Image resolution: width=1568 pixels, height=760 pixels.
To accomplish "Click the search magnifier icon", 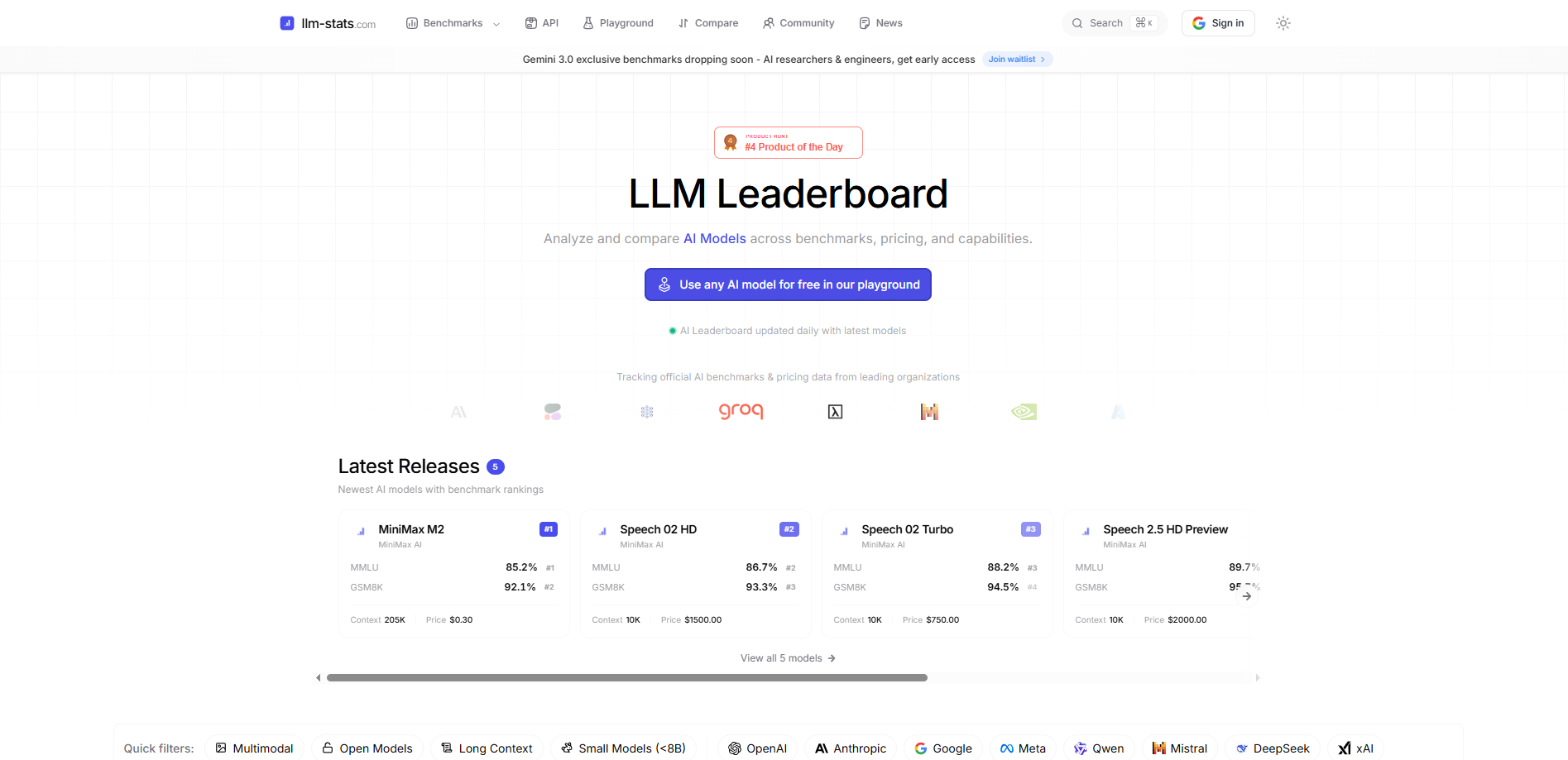I will point(1077,23).
